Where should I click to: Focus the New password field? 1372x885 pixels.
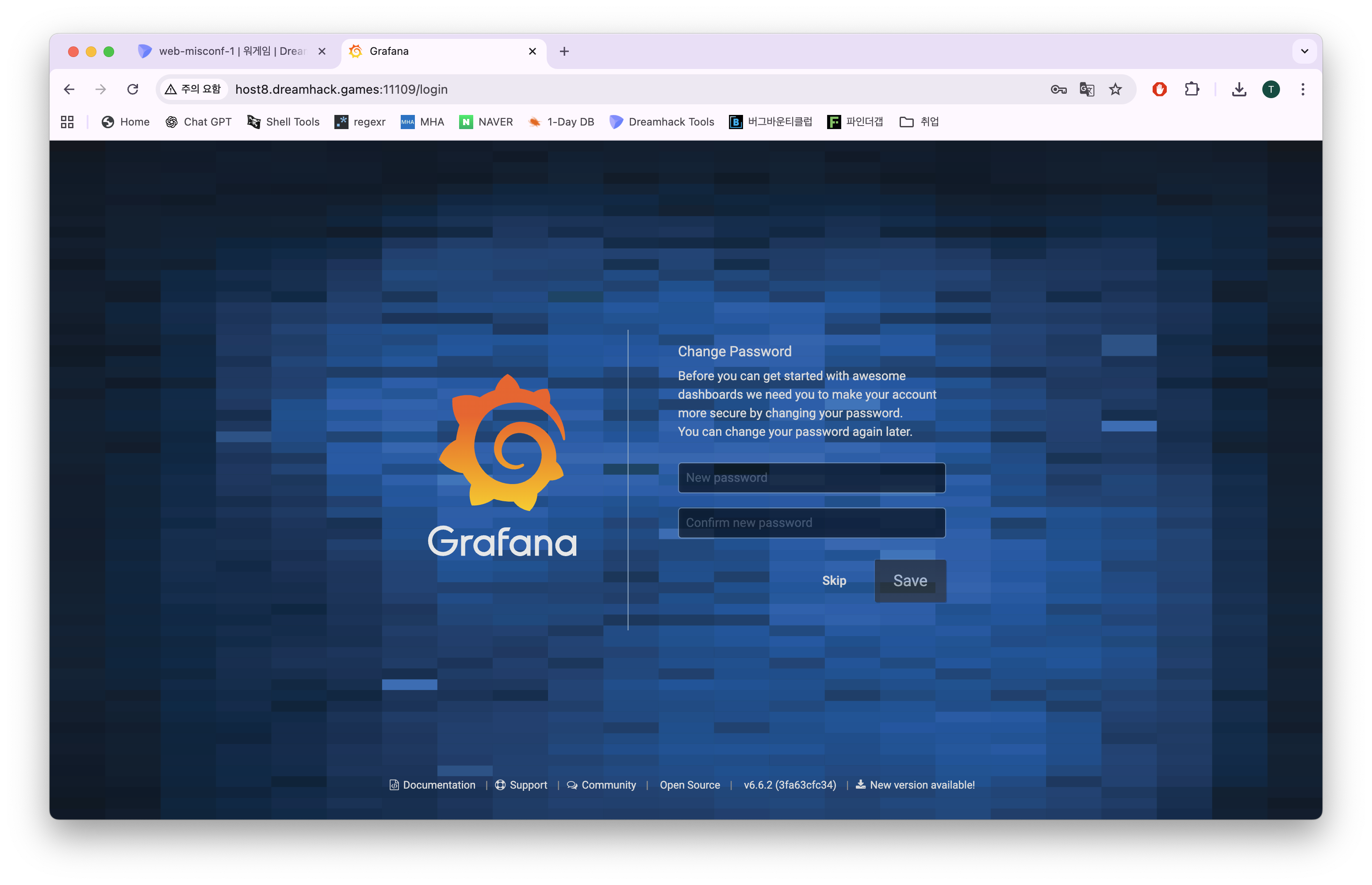click(811, 477)
